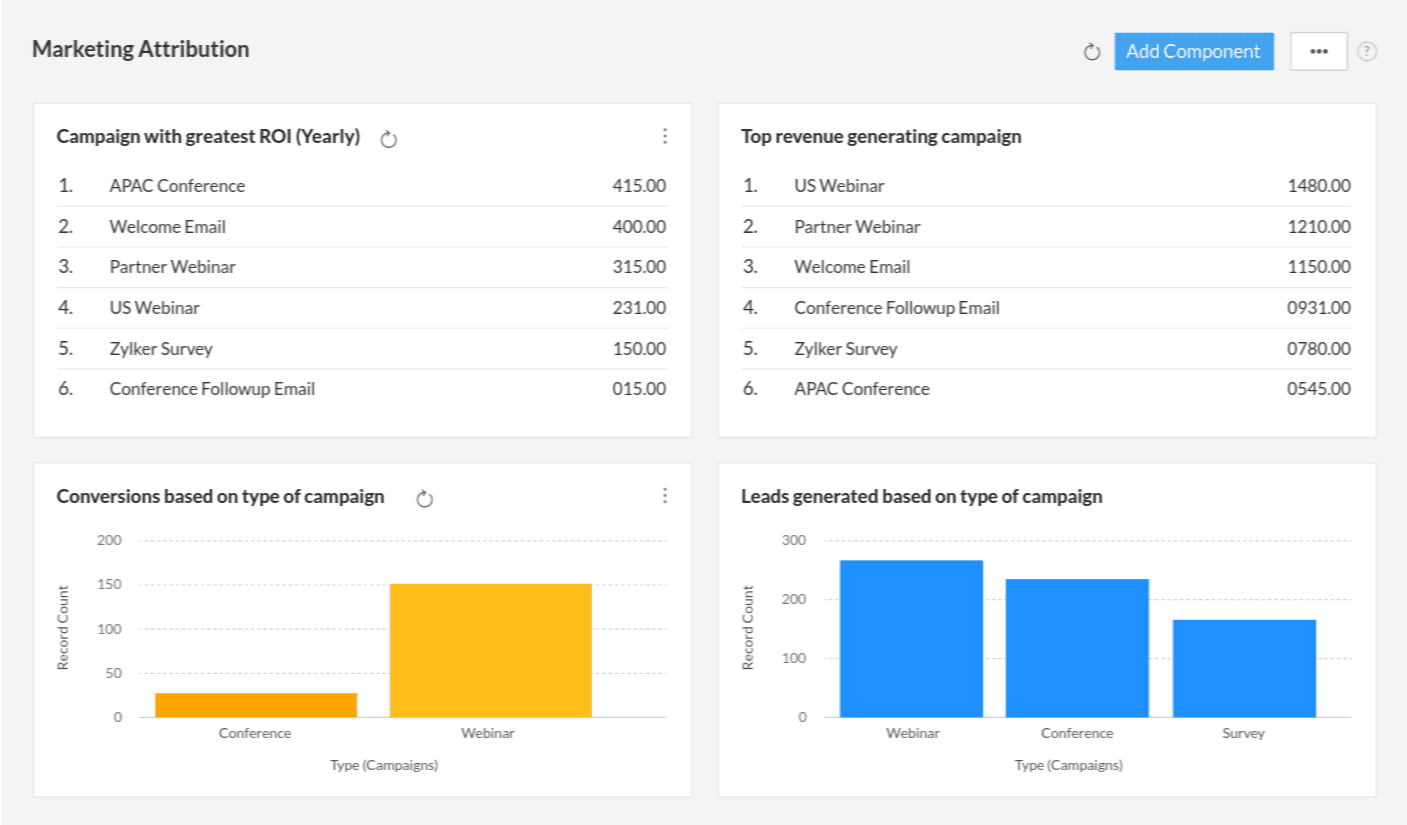The height and width of the screenshot is (825, 1407).
Task: Refresh the Campaign with greatest ROI component
Action: click(389, 140)
